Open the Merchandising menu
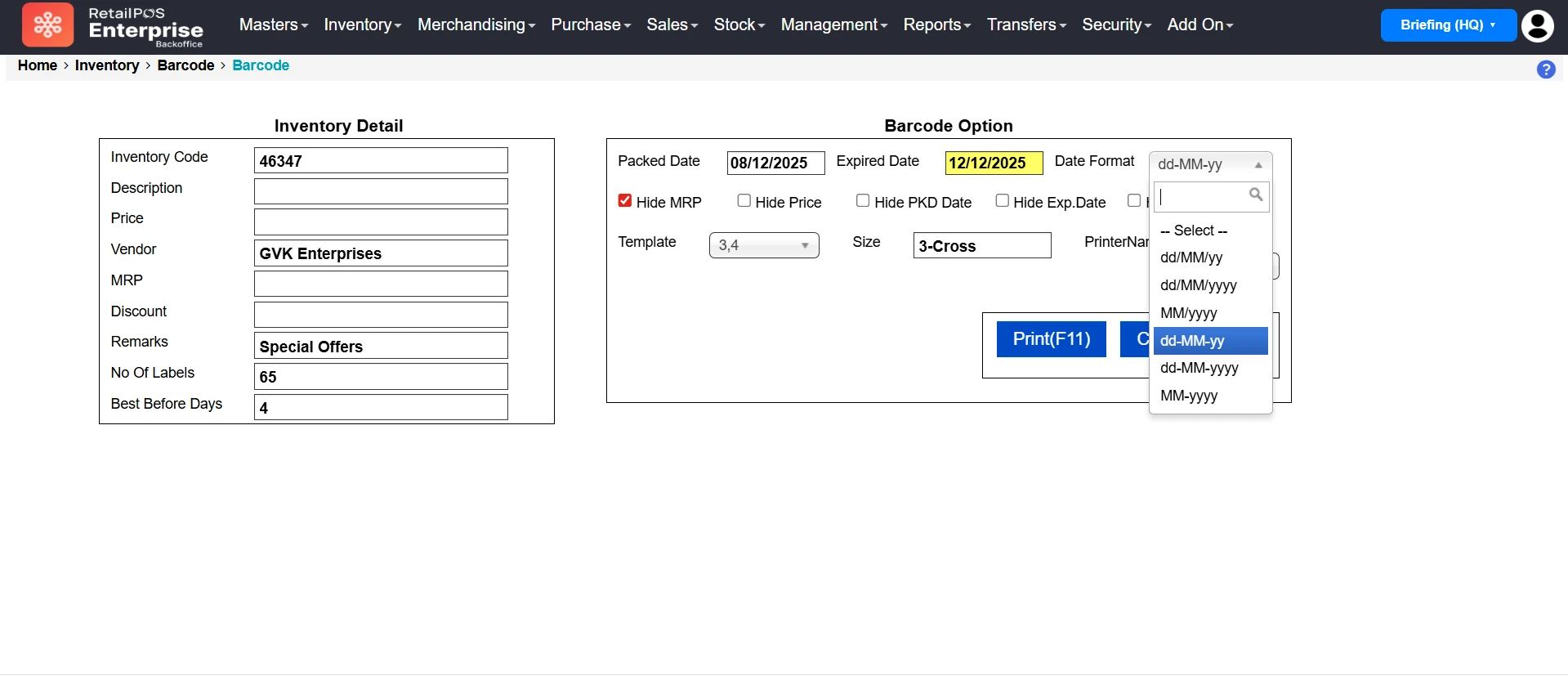The height and width of the screenshot is (676, 1568). tap(476, 25)
